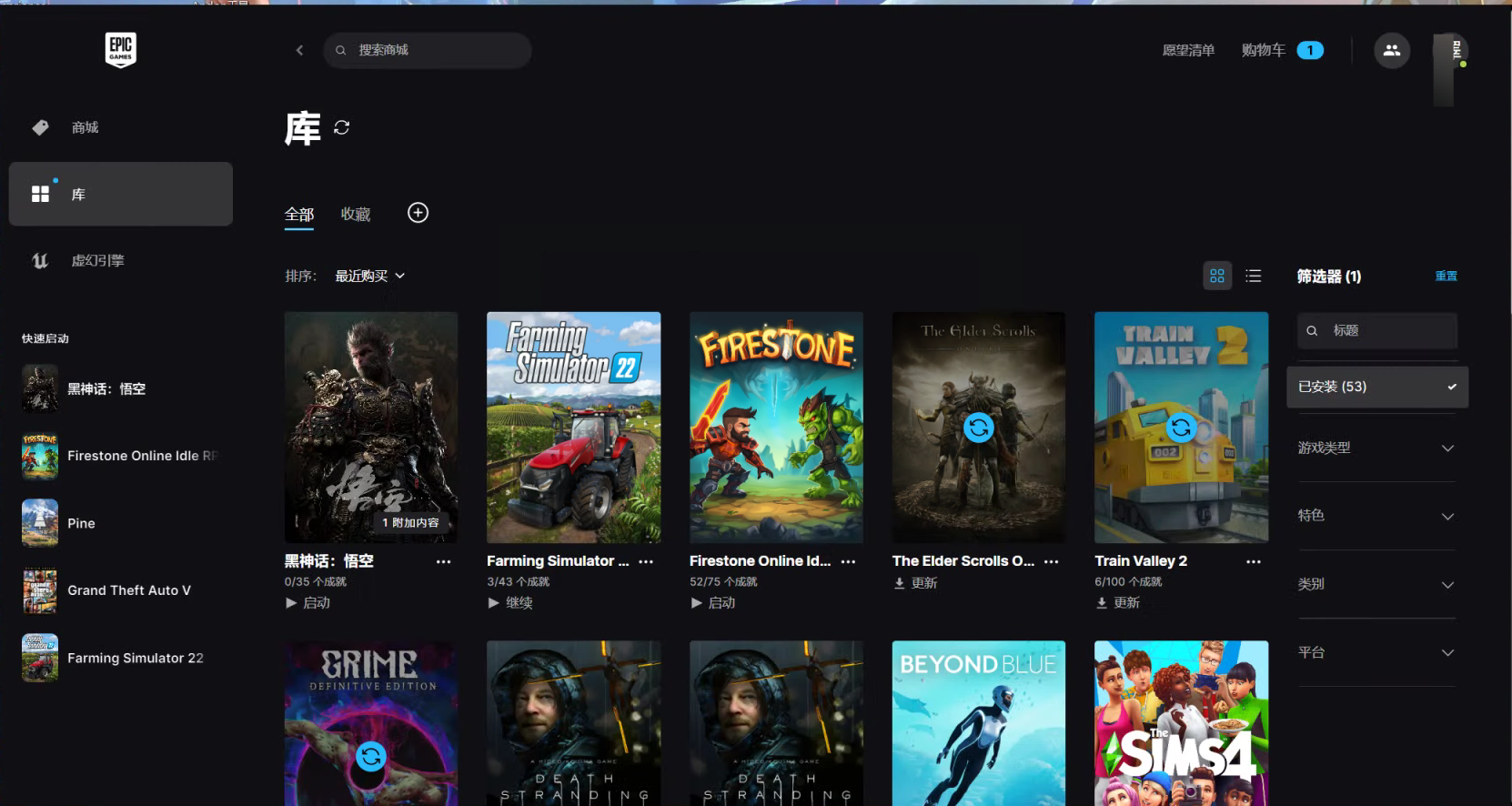Click sync icon on GRIME cover
This screenshot has width=1512, height=806.
370,756
